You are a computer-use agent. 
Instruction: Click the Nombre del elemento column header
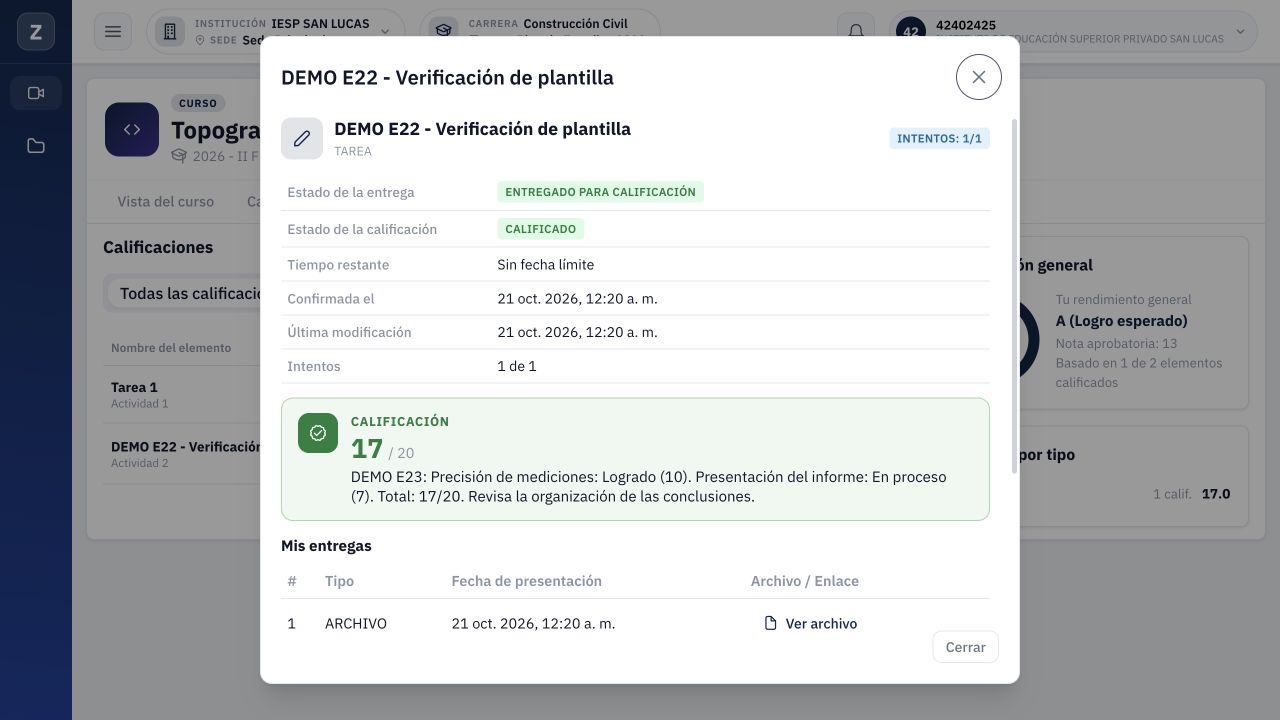pyautogui.click(x=171, y=348)
